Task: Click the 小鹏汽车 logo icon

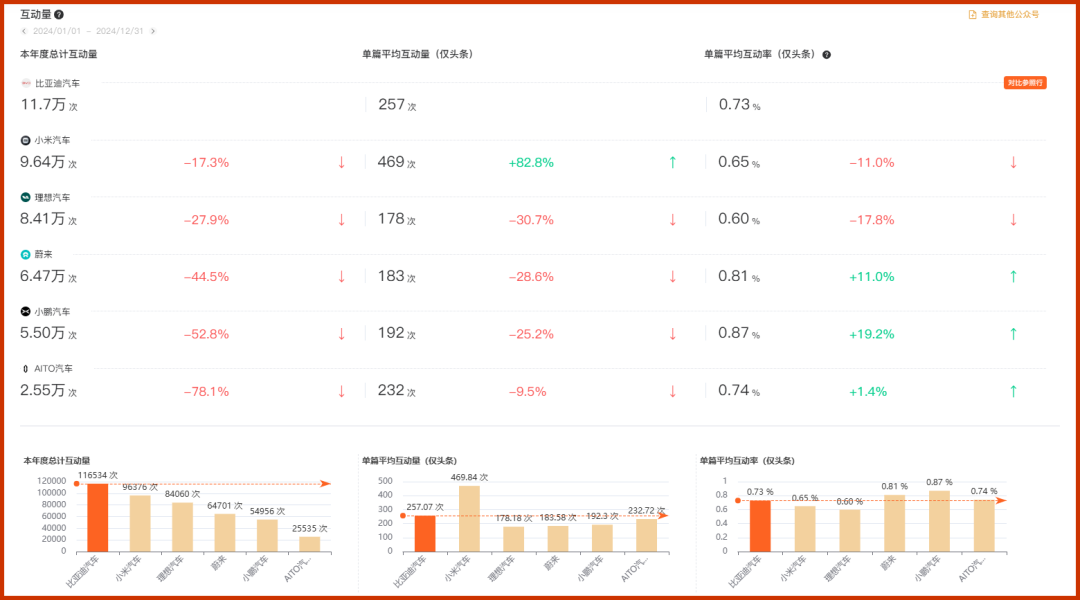Action: (25, 312)
